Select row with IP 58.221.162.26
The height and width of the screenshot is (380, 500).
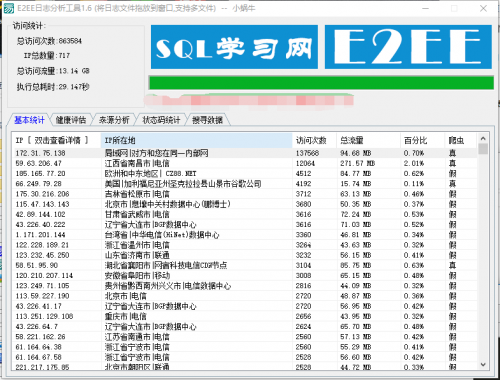tap(245, 337)
